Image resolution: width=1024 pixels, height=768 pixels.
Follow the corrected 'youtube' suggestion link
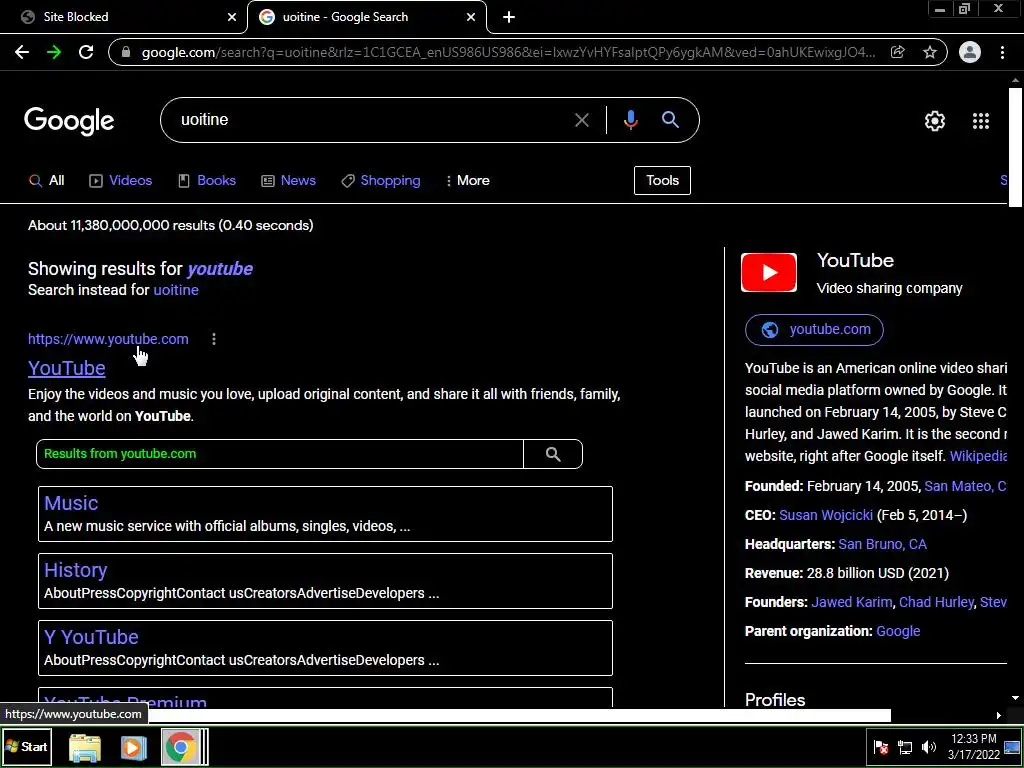click(220, 269)
